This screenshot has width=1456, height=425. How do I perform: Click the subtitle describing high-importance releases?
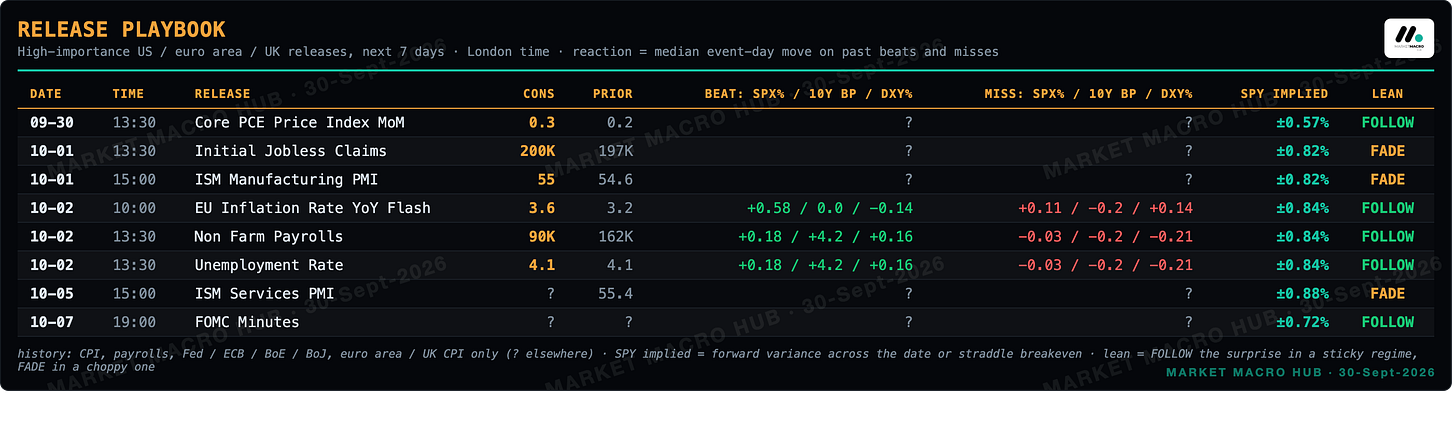(x=508, y=51)
